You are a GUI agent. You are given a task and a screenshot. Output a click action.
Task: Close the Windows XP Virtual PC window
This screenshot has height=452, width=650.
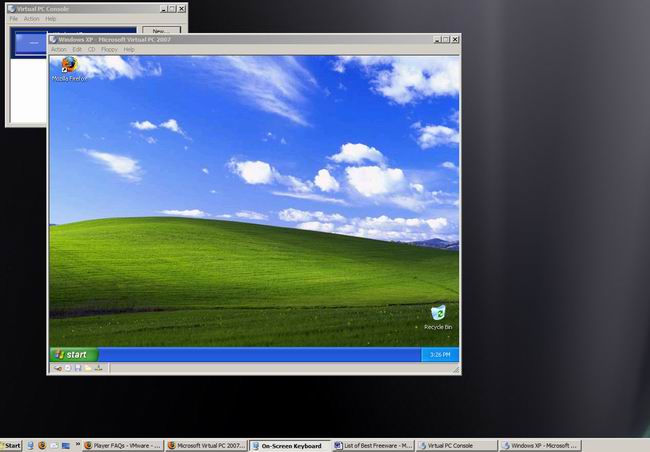click(455, 39)
